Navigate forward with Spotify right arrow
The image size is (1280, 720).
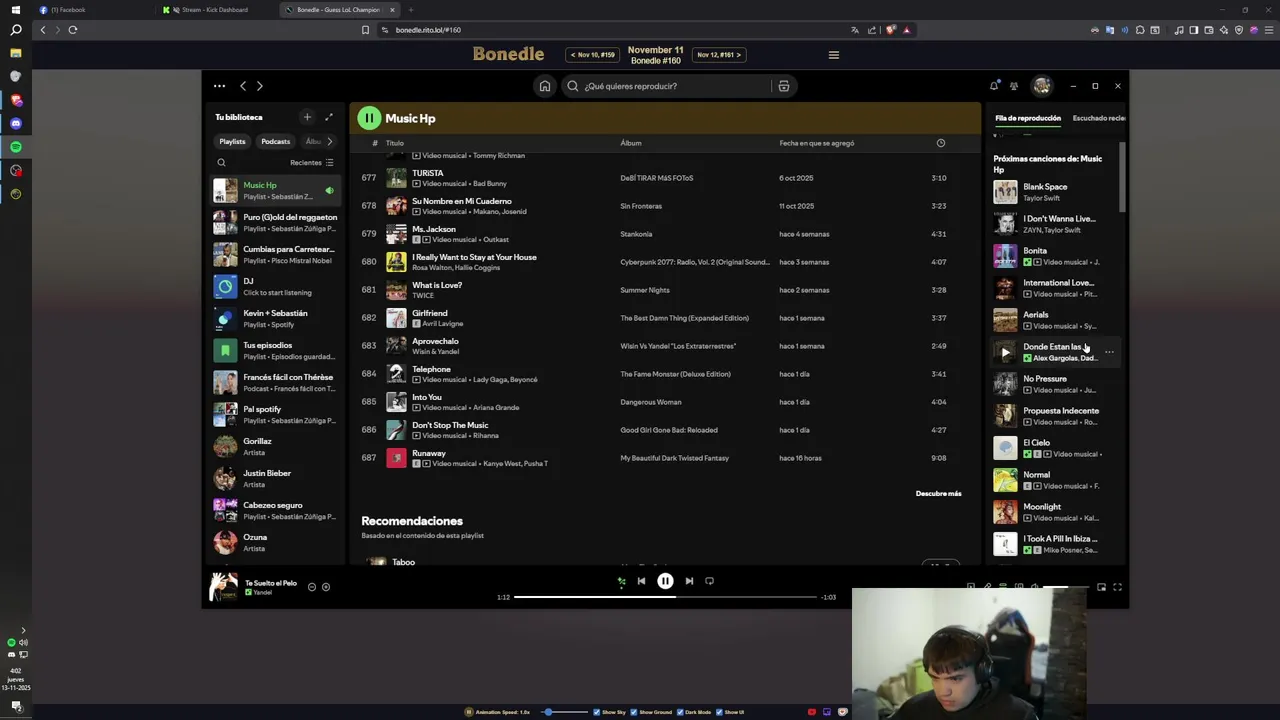point(260,86)
